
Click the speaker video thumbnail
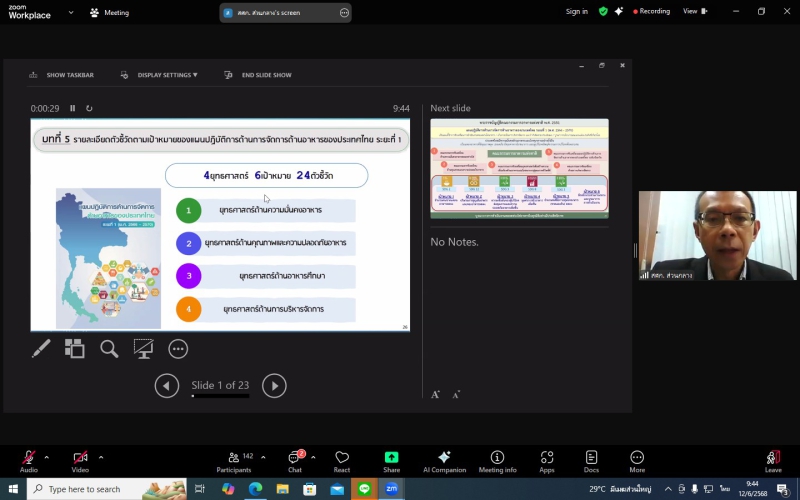pos(717,236)
